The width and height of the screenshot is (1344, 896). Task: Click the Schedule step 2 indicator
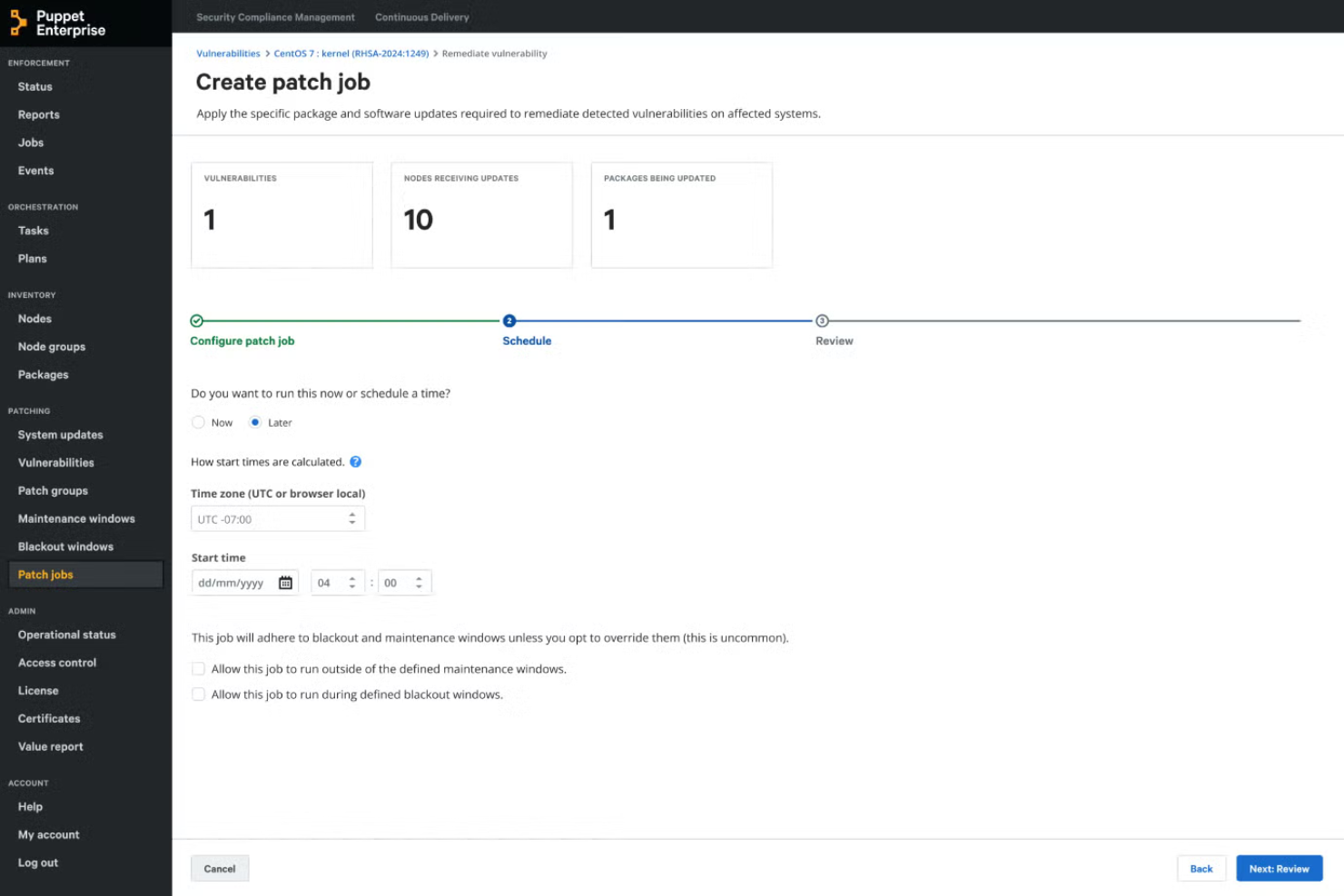point(509,320)
